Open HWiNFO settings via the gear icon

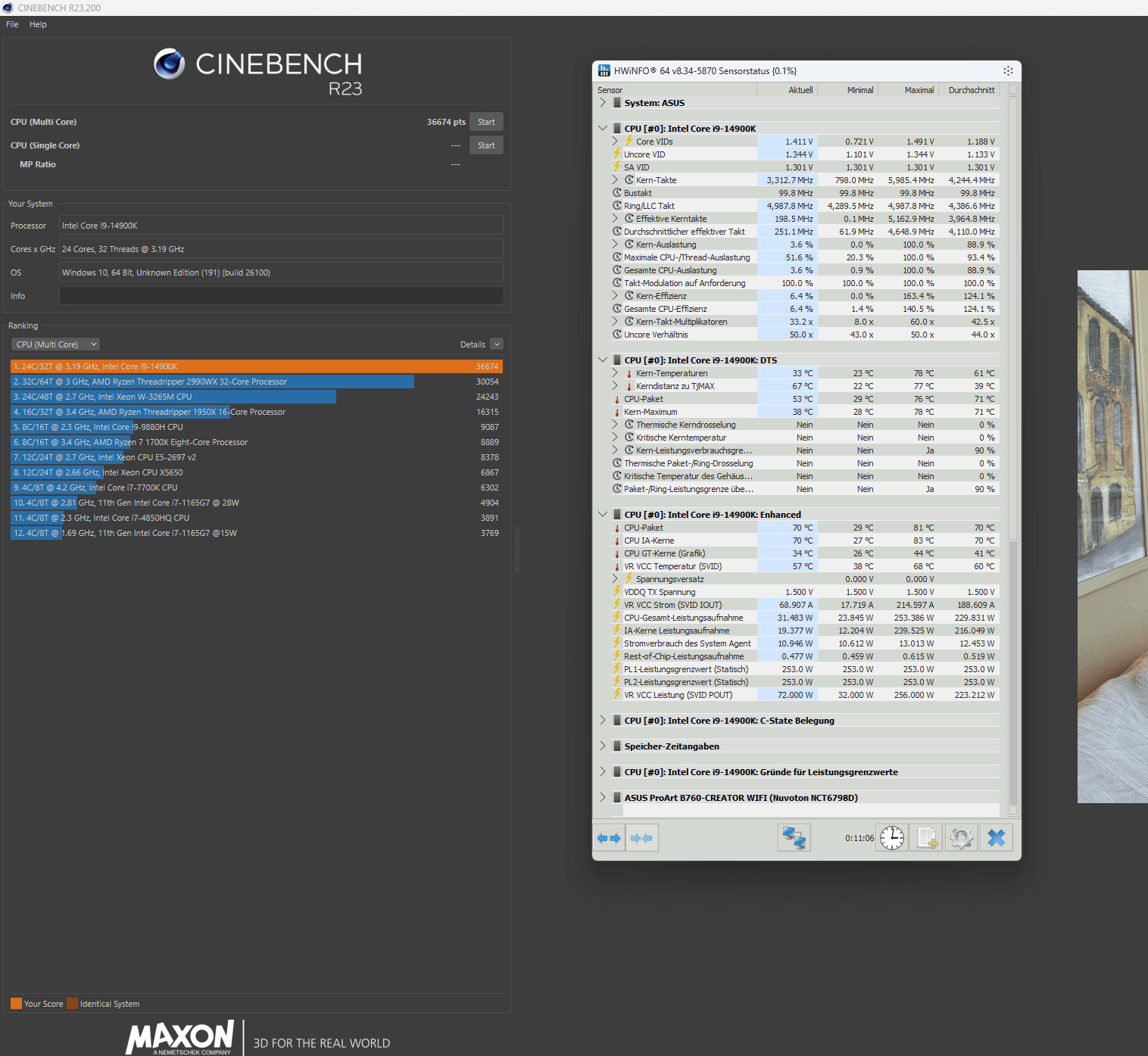(961, 837)
